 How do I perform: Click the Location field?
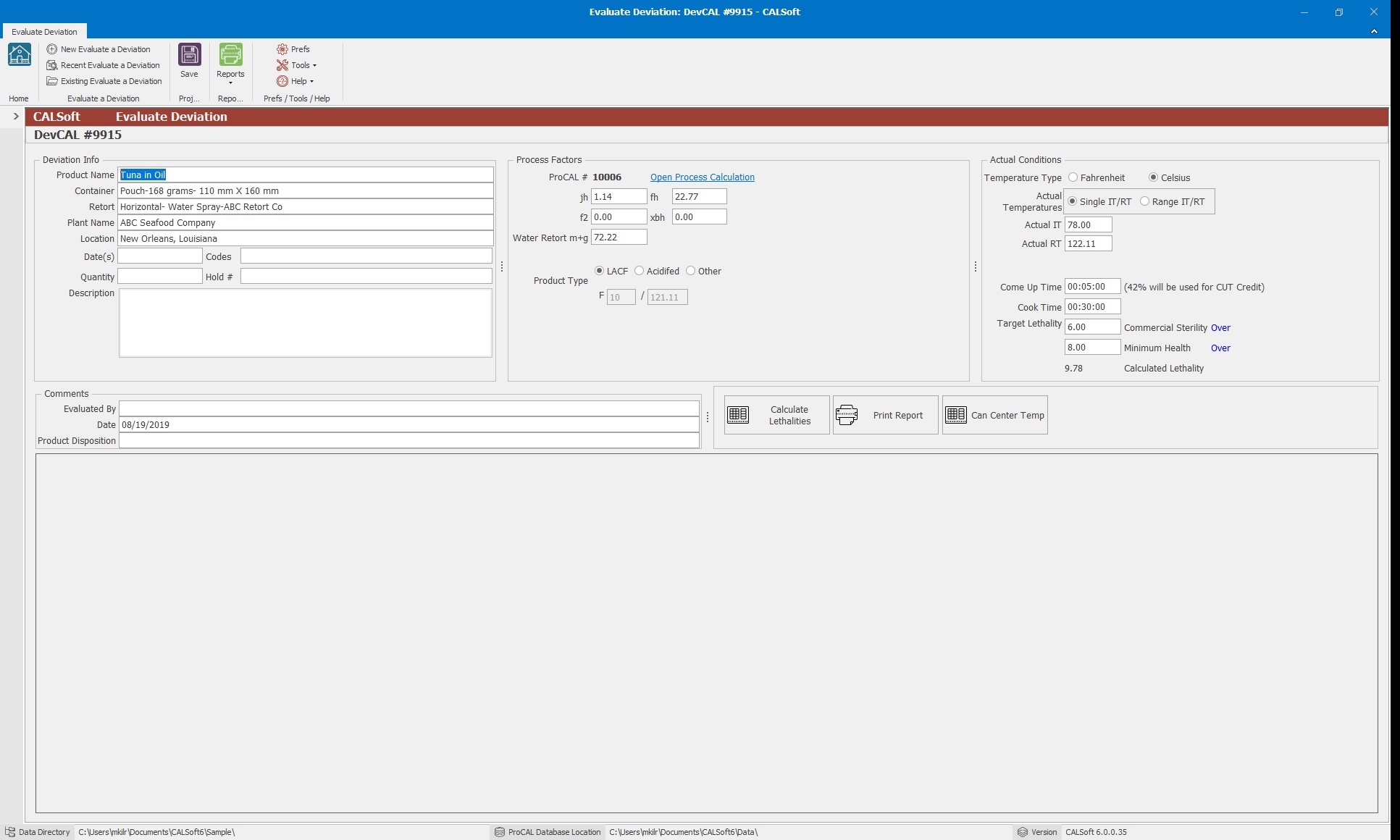pos(306,238)
